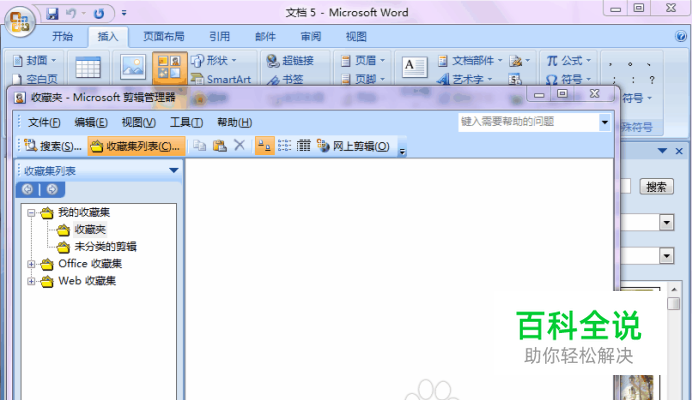Collapse the 我的收藏集 tree node
Viewport: 692px width, 400px height.
click(31, 213)
